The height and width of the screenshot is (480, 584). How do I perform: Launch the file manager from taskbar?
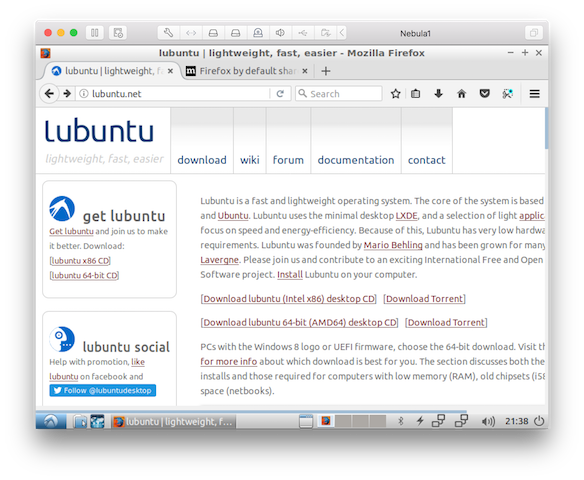(x=80, y=421)
